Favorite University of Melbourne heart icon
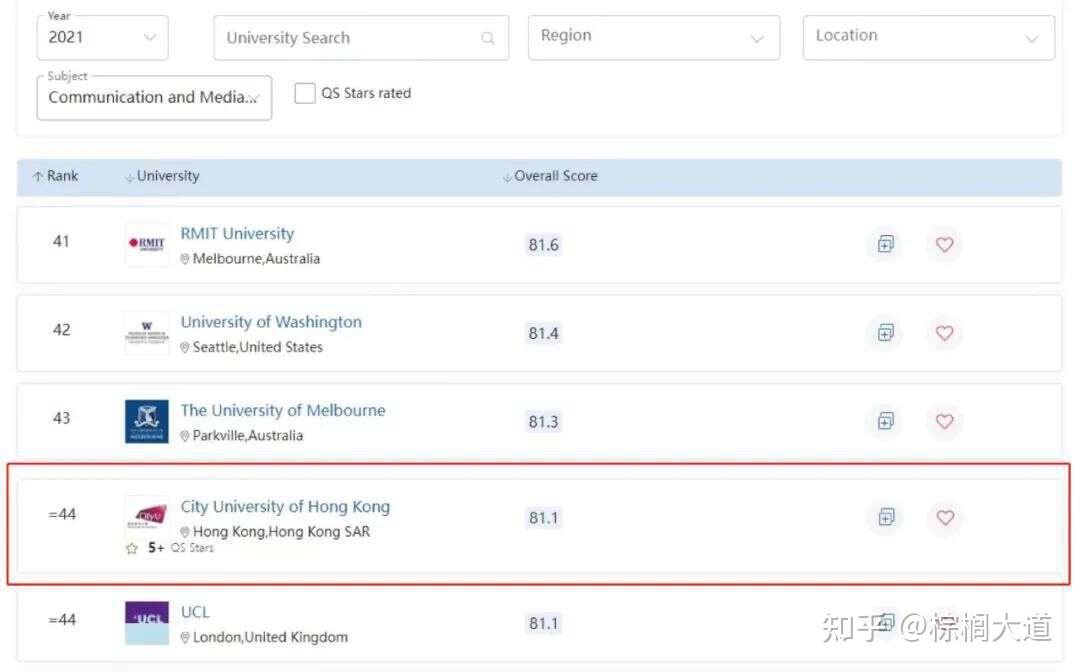 (944, 421)
